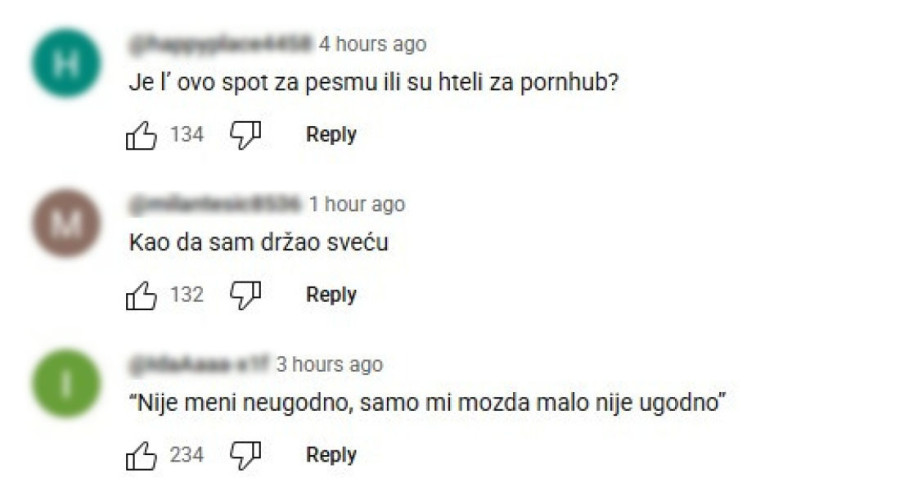Image resolution: width=900 pixels, height=496 pixels.
Task: Open the green I user avatar
Action: 66,383
